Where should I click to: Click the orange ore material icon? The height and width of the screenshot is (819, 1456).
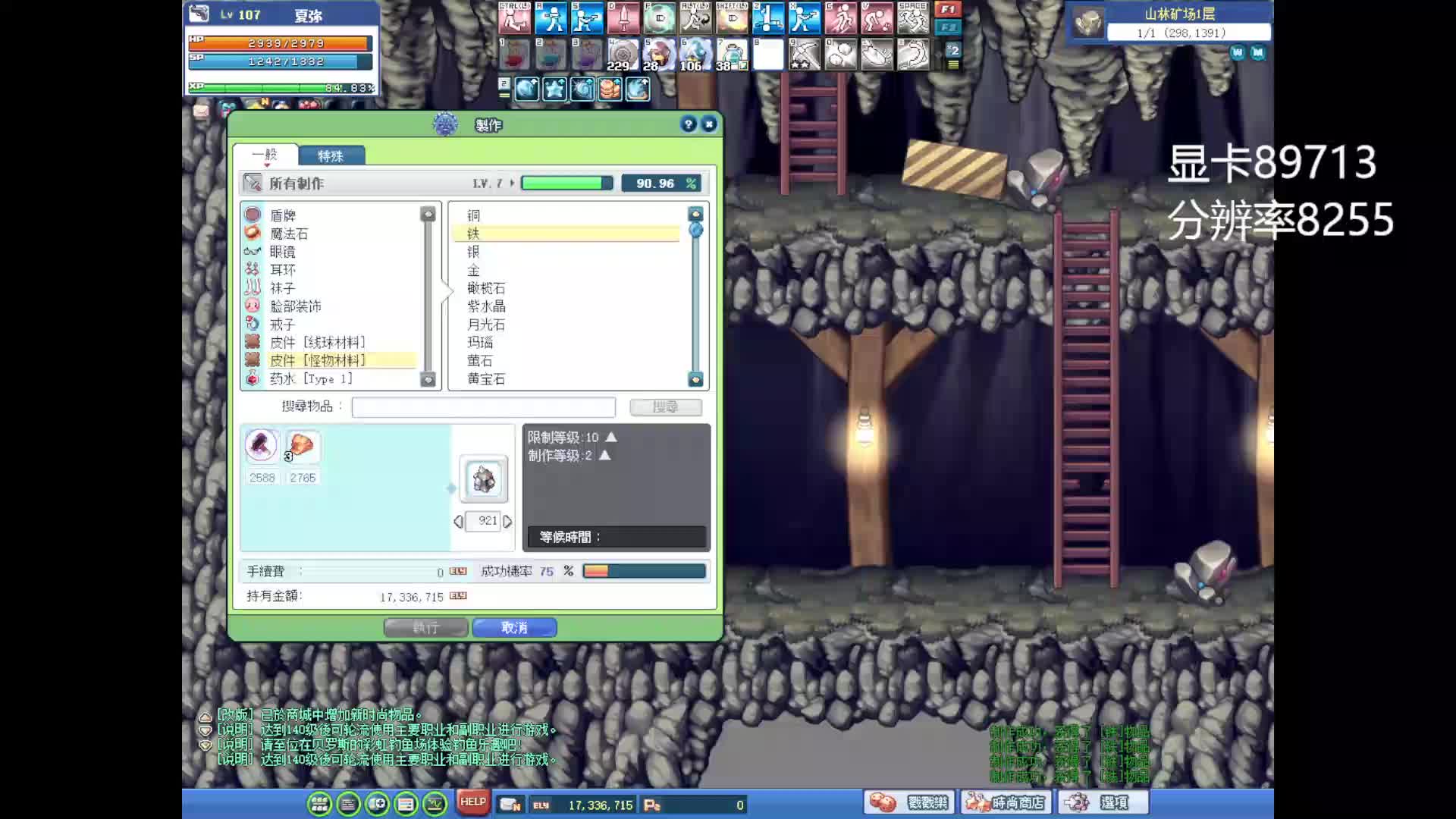(x=302, y=446)
